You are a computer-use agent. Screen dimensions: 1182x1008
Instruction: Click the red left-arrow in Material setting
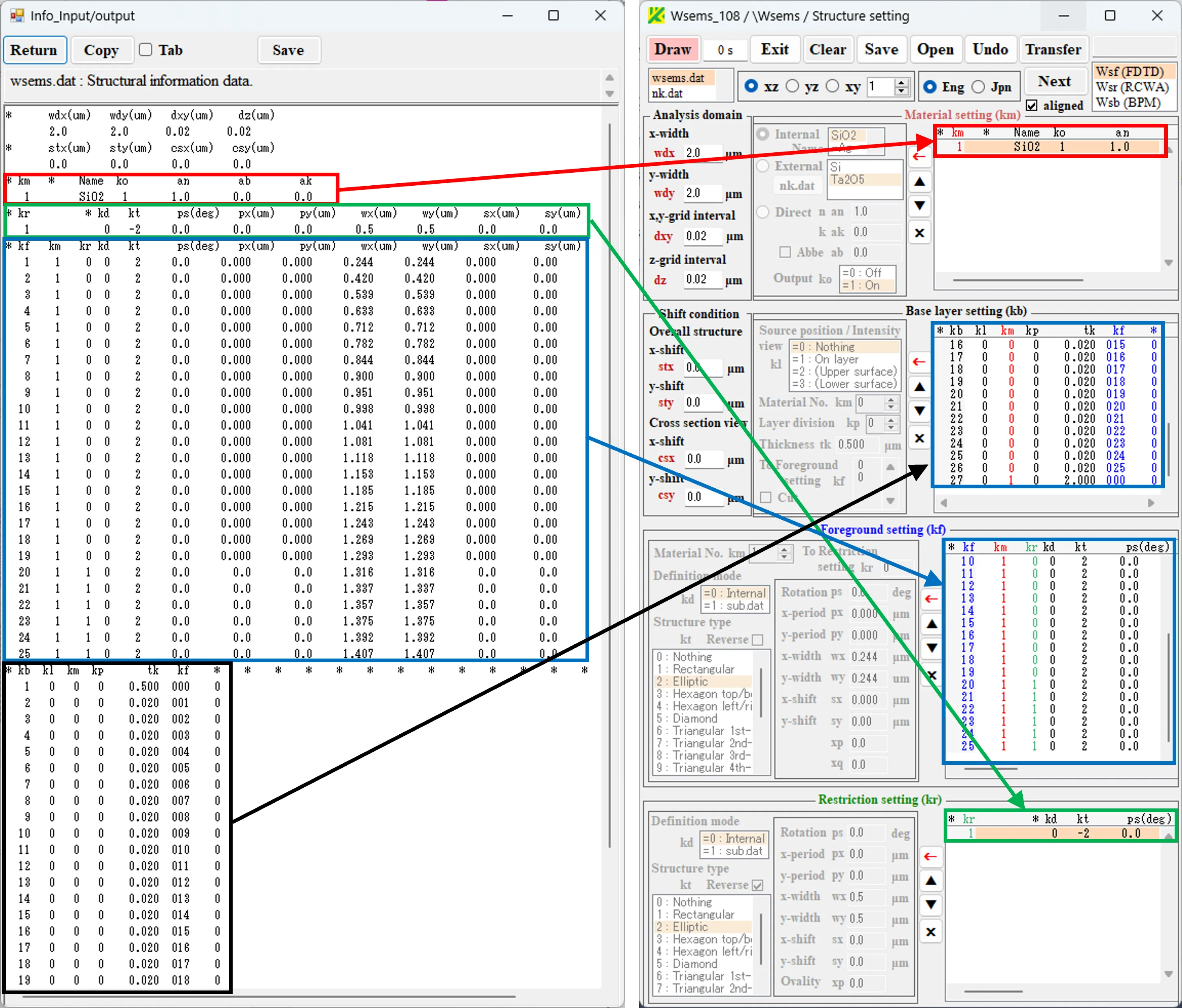click(920, 157)
